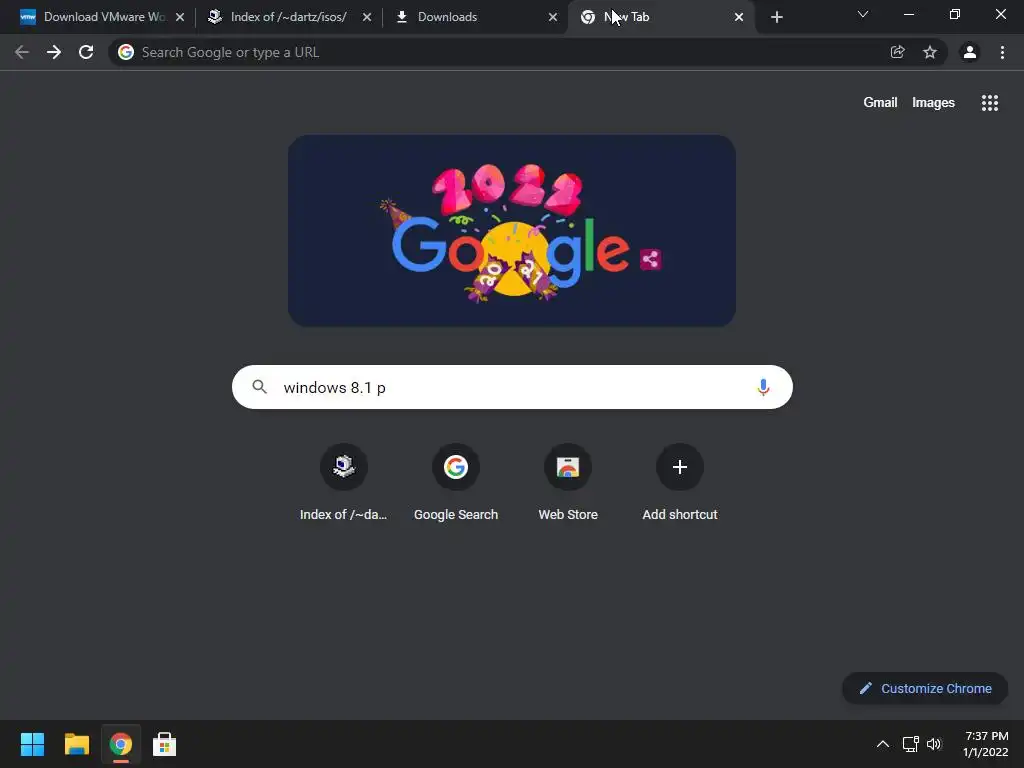
Task: Open the Images link
Action: 933,103
